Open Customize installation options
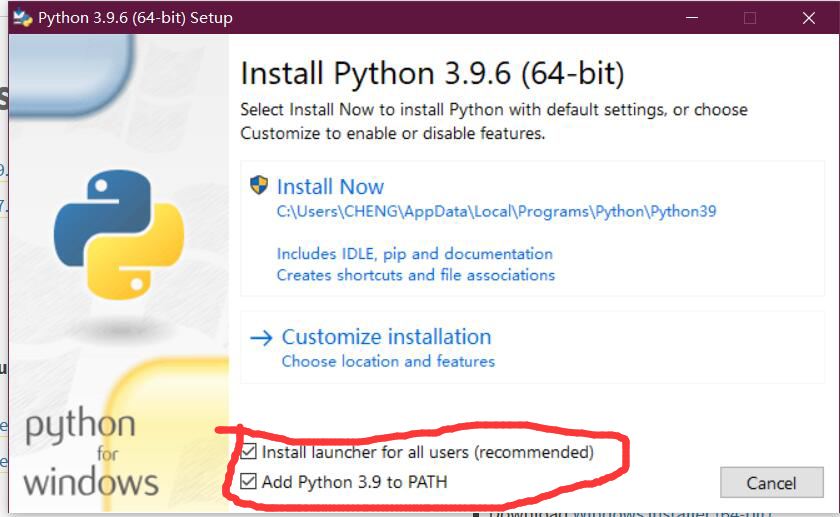Viewport: 840px width, 517px height. coord(386,337)
